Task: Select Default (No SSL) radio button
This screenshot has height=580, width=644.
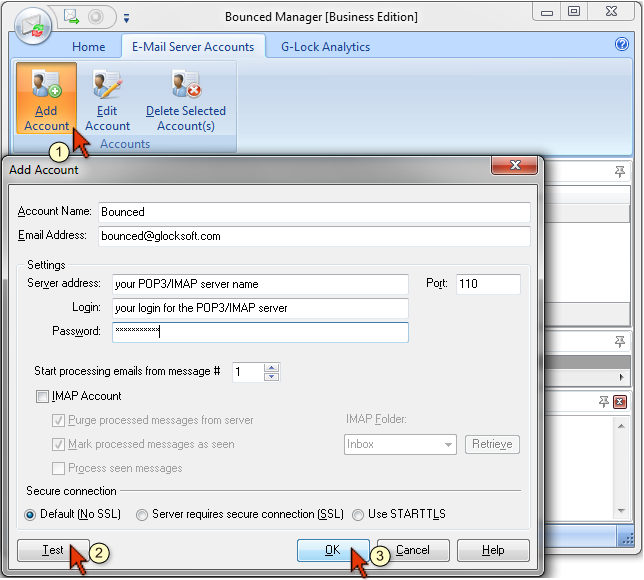Action: coord(30,515)
